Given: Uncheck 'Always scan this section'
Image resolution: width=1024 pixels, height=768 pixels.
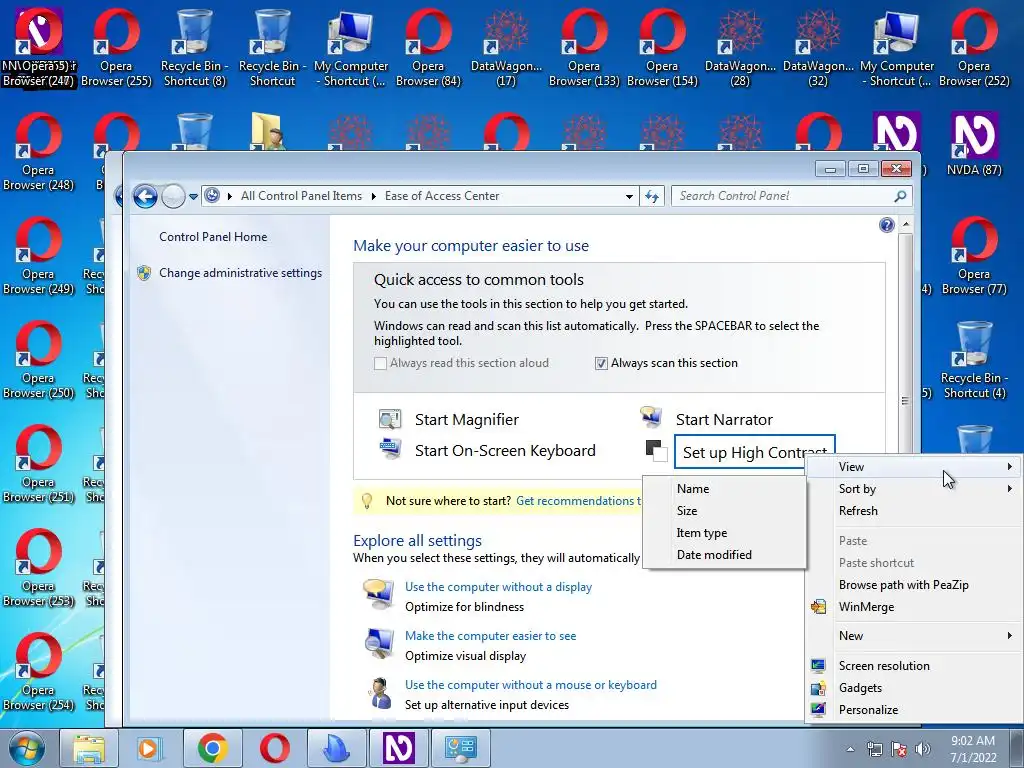Looking at the screenshot, I should (601, 363).
